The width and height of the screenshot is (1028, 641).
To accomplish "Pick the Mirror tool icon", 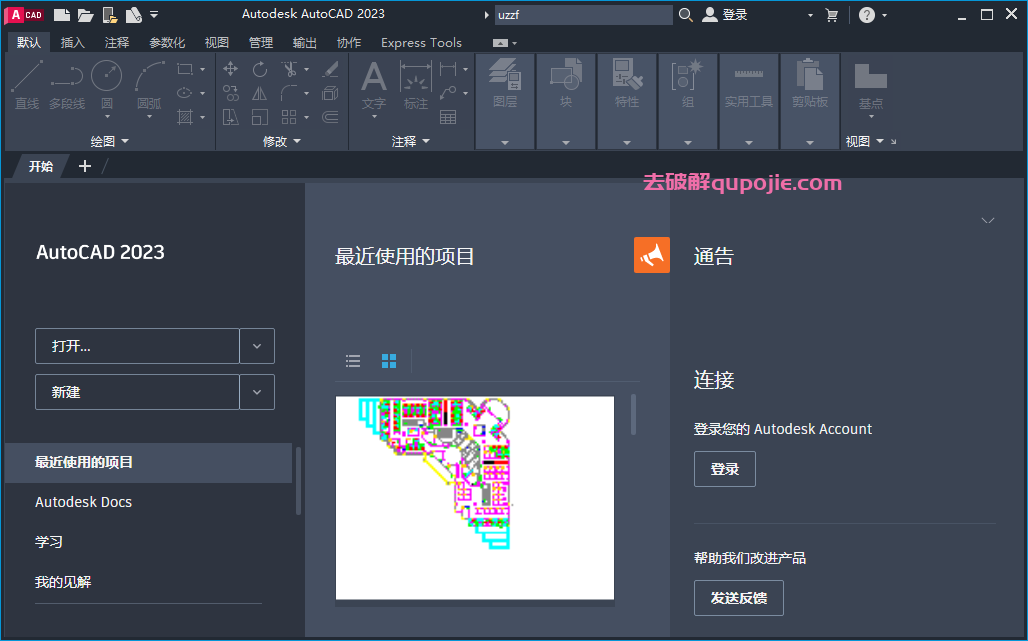I will point(260,93).
